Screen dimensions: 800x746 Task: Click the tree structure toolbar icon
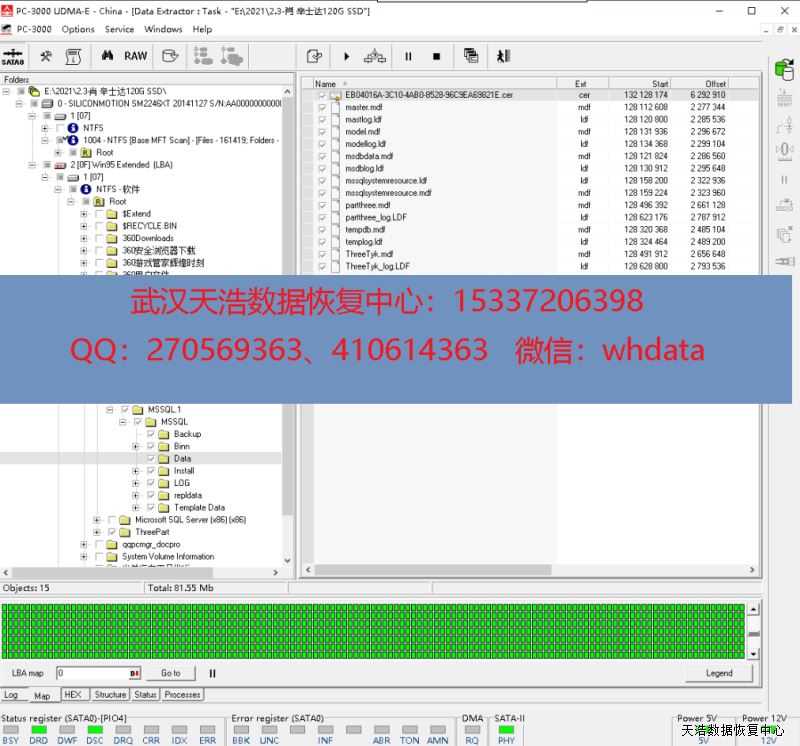232,56
